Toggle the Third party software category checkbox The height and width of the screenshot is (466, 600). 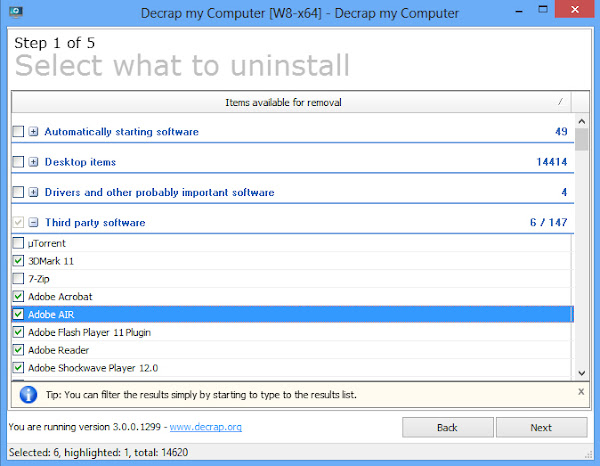[18, 222]
